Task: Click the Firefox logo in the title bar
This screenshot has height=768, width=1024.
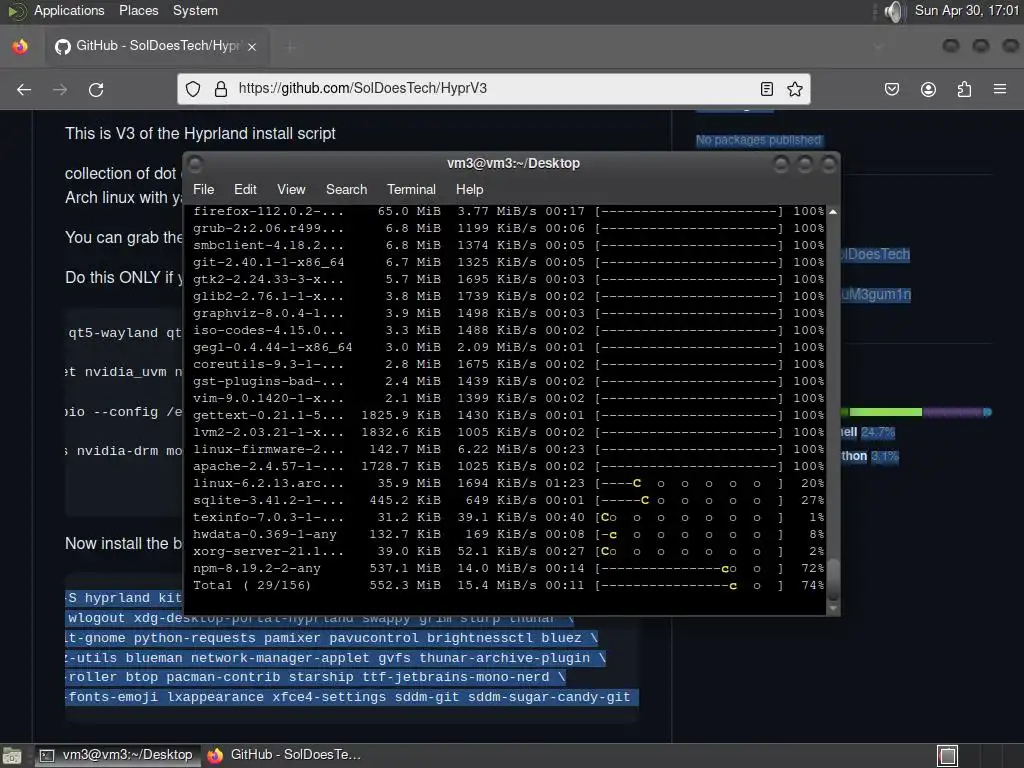Action: 20,46
